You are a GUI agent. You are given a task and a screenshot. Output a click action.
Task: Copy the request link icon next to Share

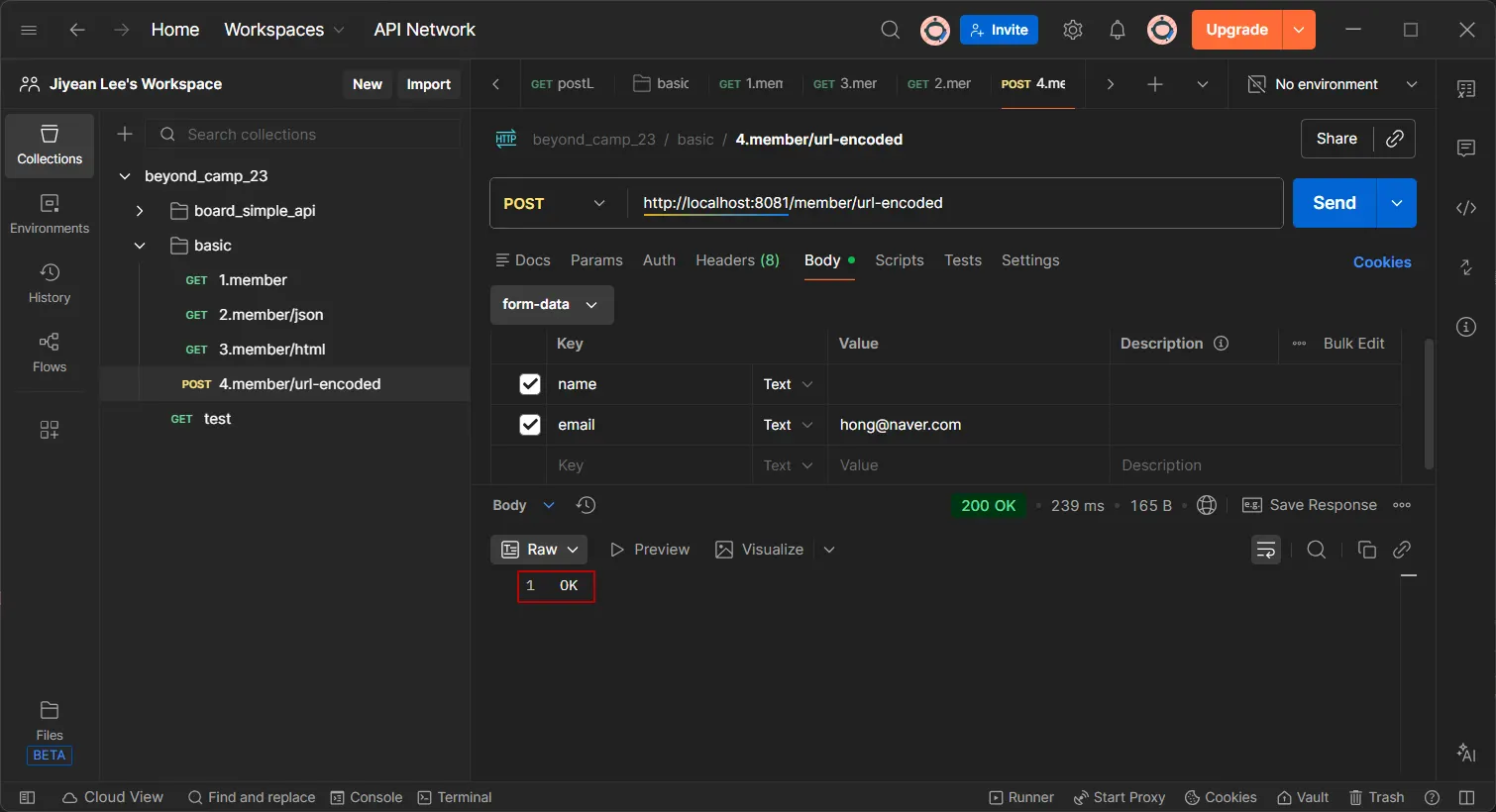(1395, 139)
